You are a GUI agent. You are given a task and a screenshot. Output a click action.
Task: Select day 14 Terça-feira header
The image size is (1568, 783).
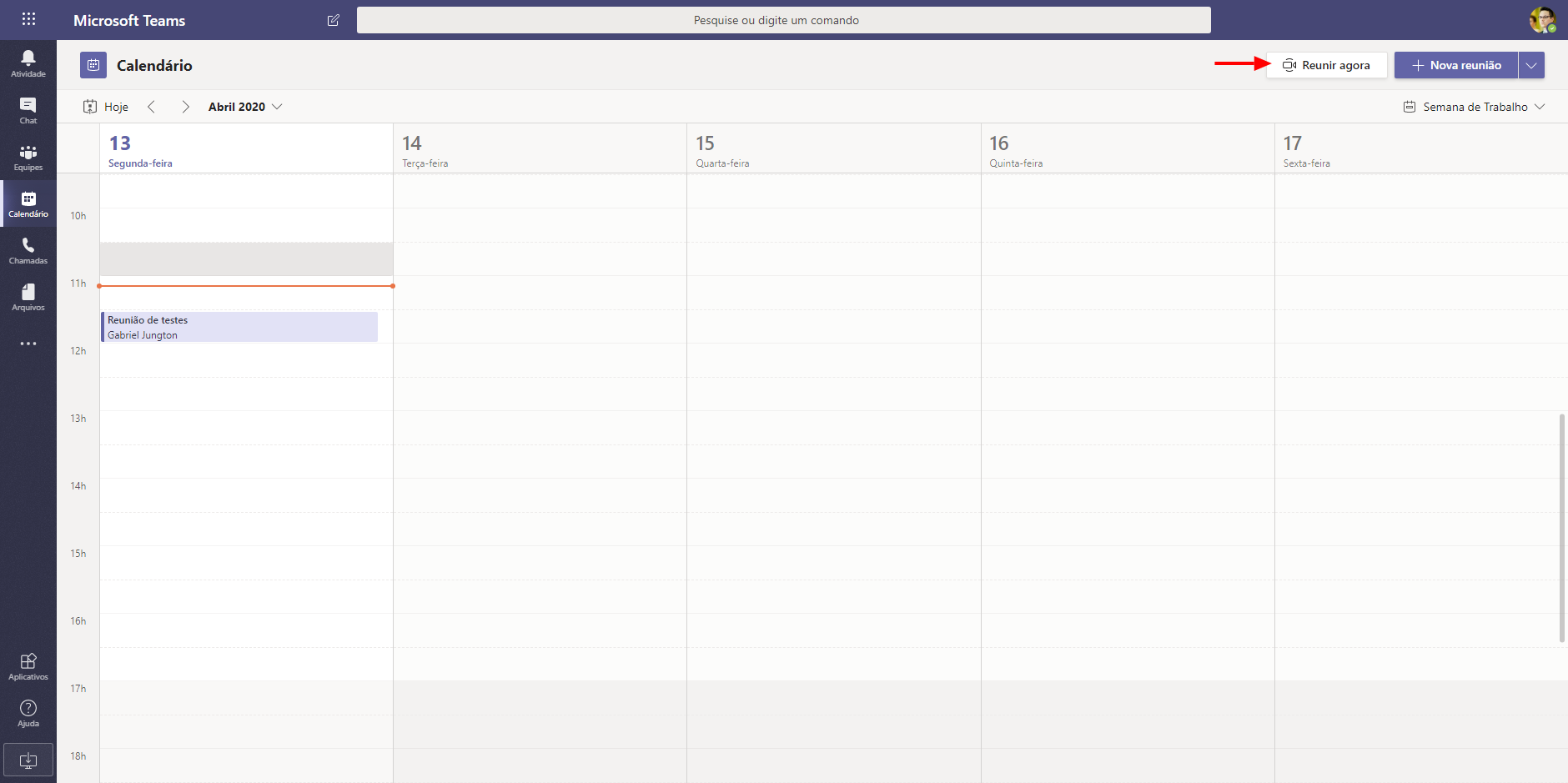[540, 148]
